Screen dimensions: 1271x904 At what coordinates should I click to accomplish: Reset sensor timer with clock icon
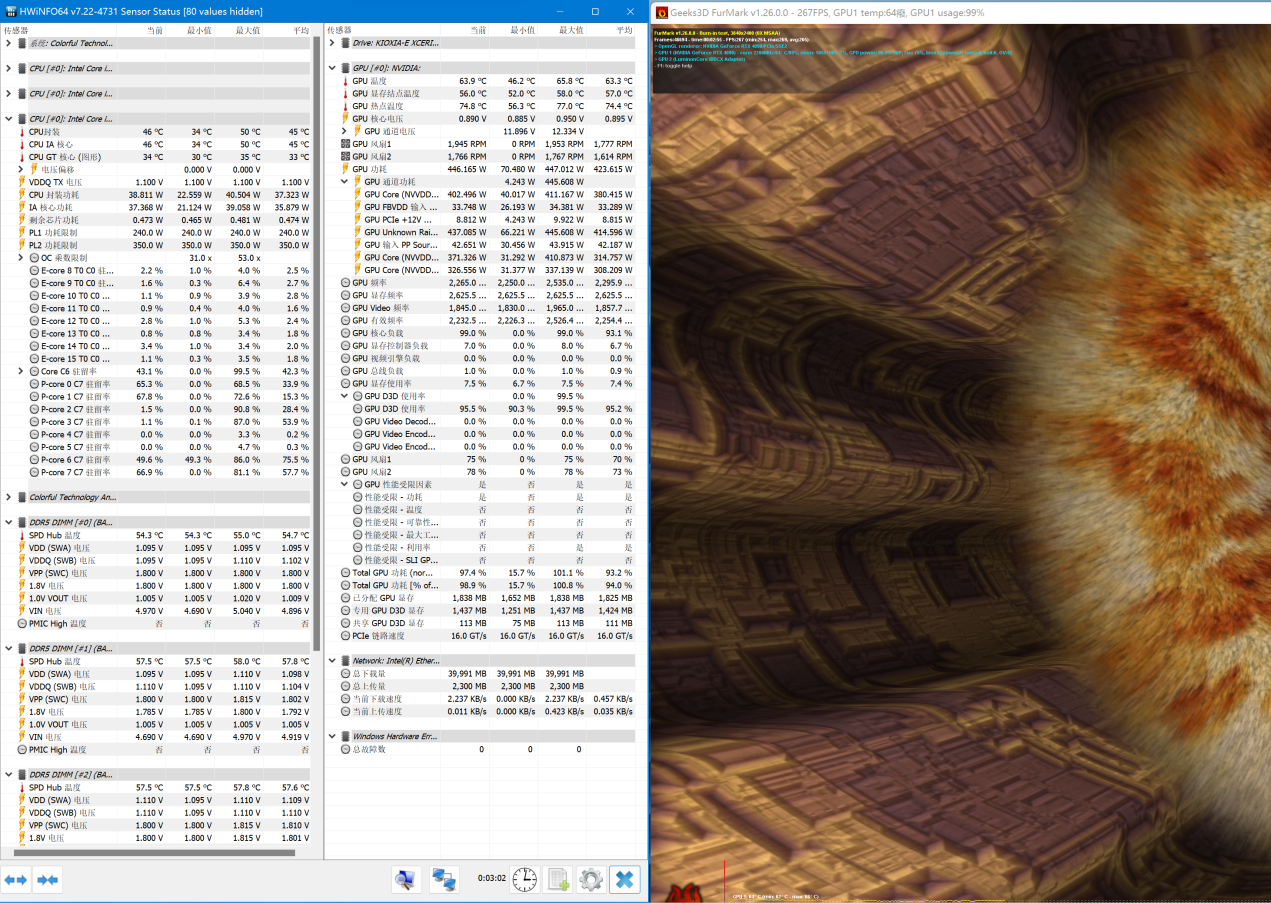(524, 880)
